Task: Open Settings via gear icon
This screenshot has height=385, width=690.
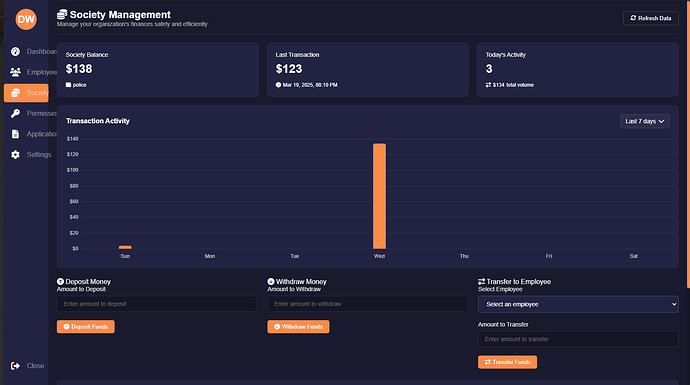Action: (15, 155)
